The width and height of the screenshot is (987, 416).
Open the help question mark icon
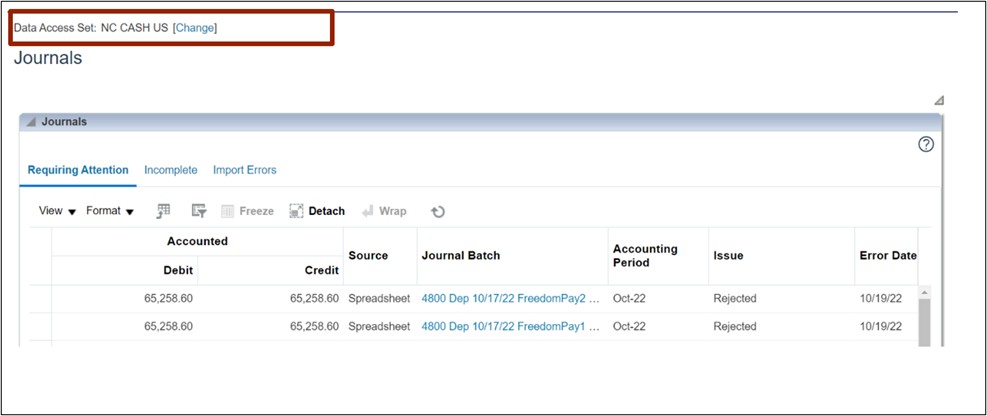click(925, 145)
